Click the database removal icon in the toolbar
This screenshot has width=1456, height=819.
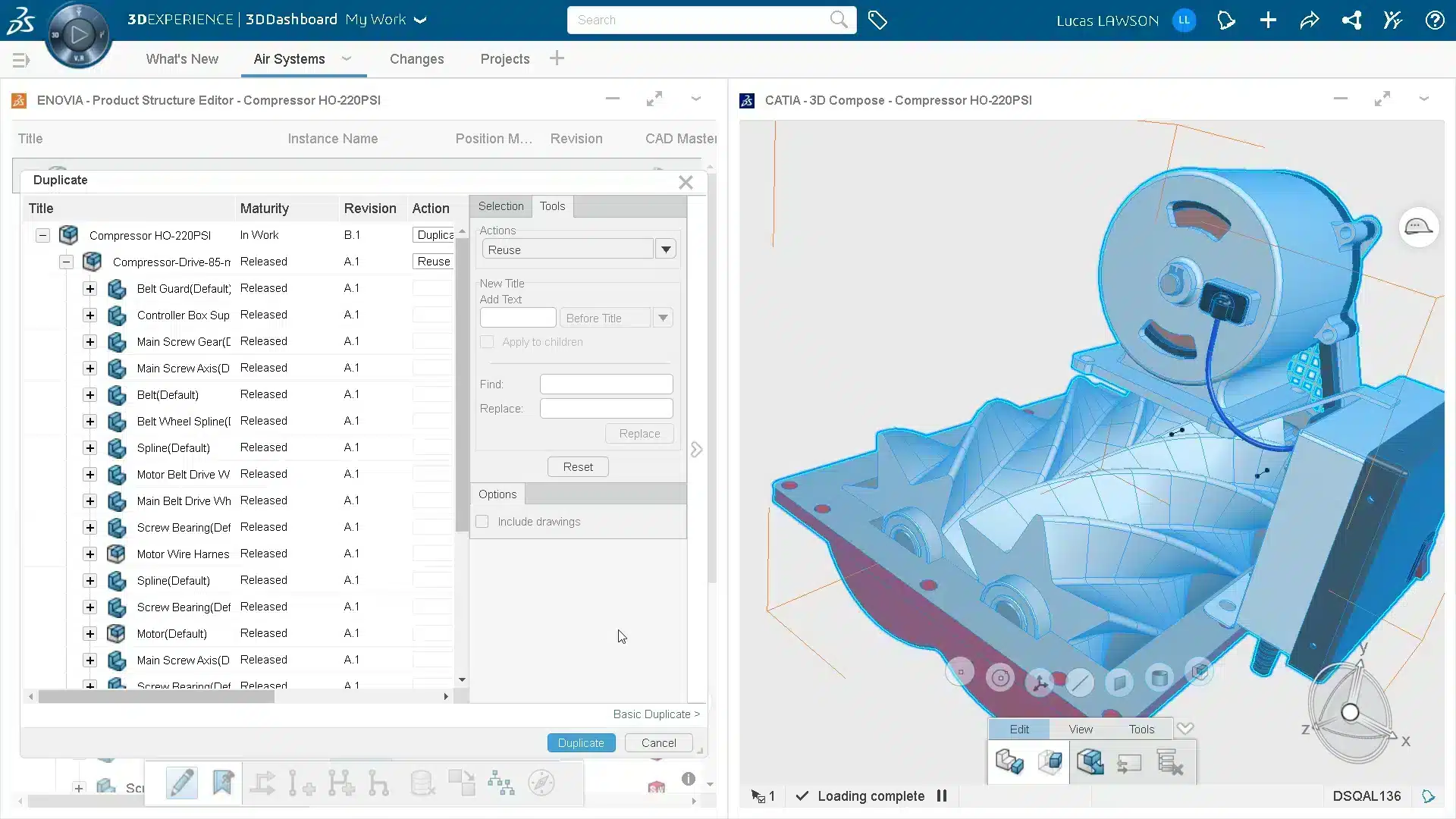[x=422, y=783]
